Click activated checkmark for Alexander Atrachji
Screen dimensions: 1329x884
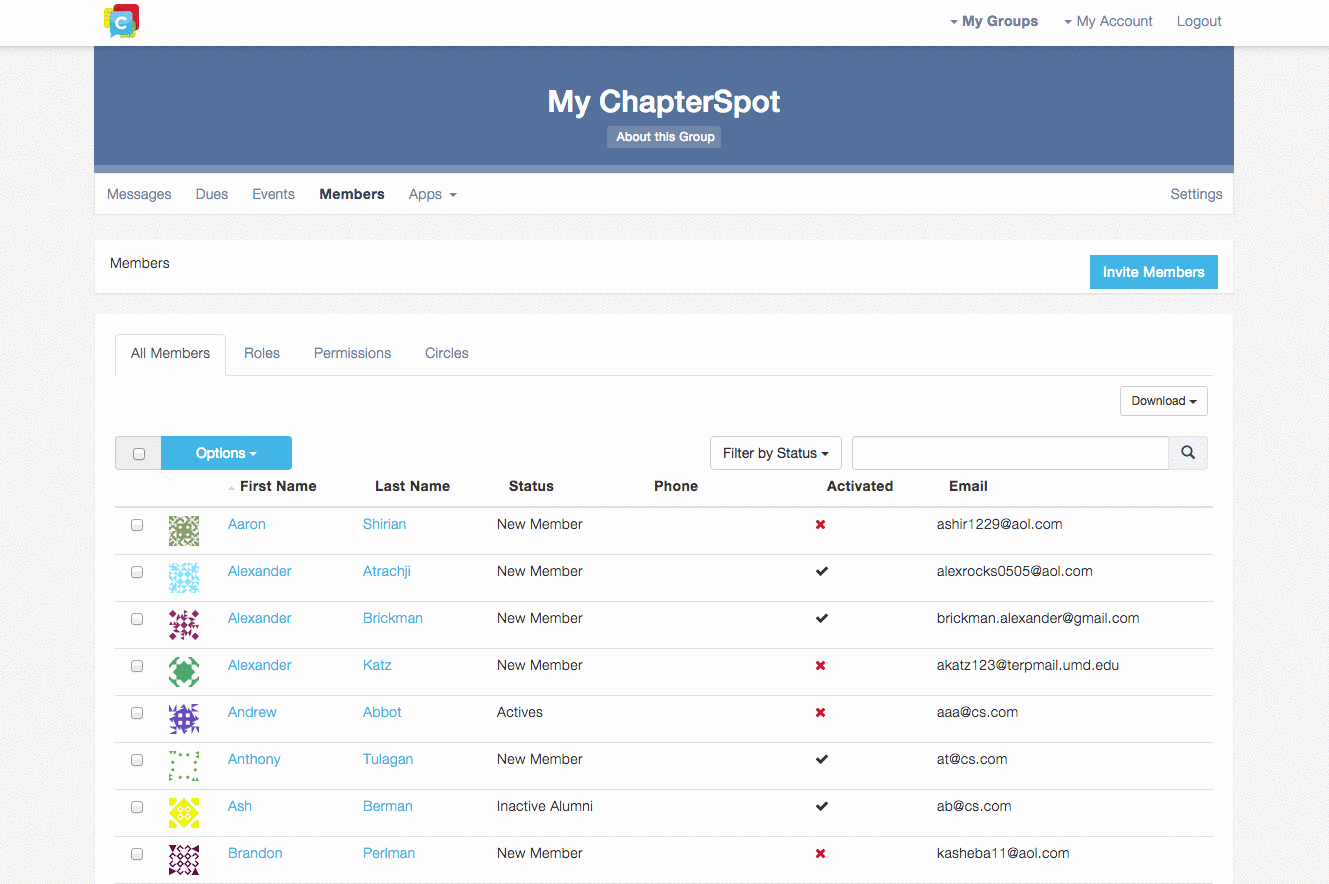click(x=822, y=572)
